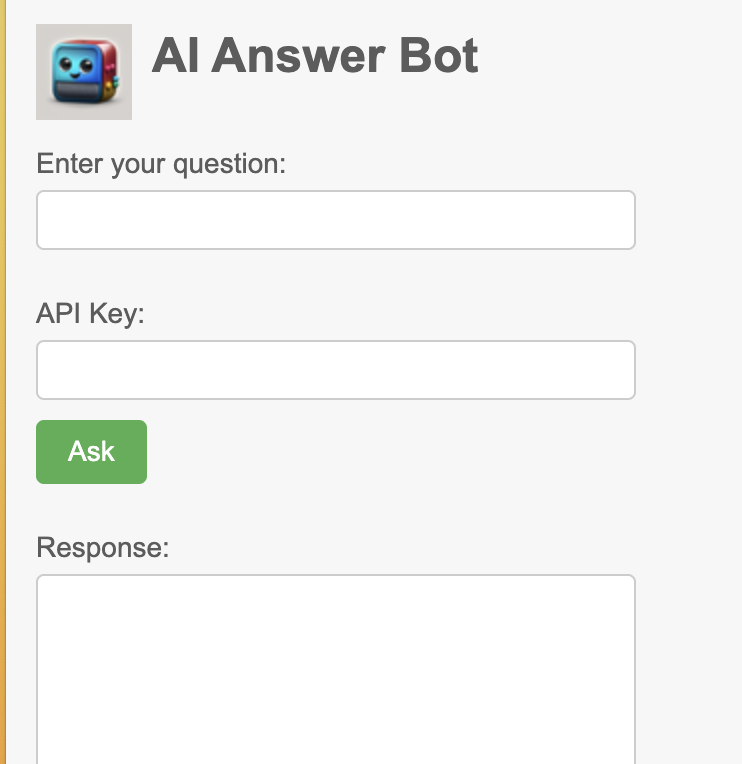This screenshot has height=764, width=742.
Task: Click the word "Enter" in the question label
Action: tap(70, 163)
